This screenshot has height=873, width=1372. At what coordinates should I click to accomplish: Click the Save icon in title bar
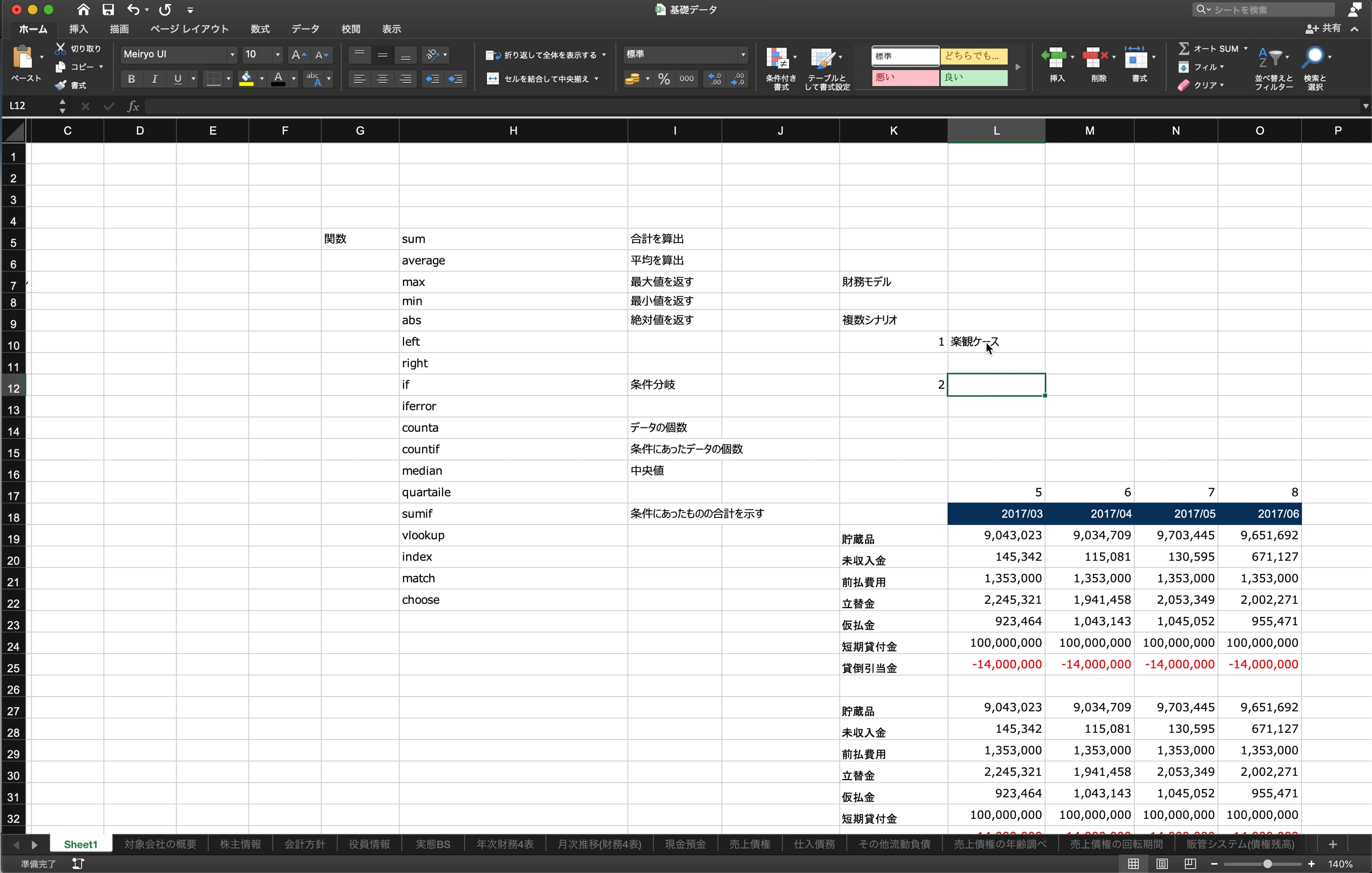click(x=108, y=10)
